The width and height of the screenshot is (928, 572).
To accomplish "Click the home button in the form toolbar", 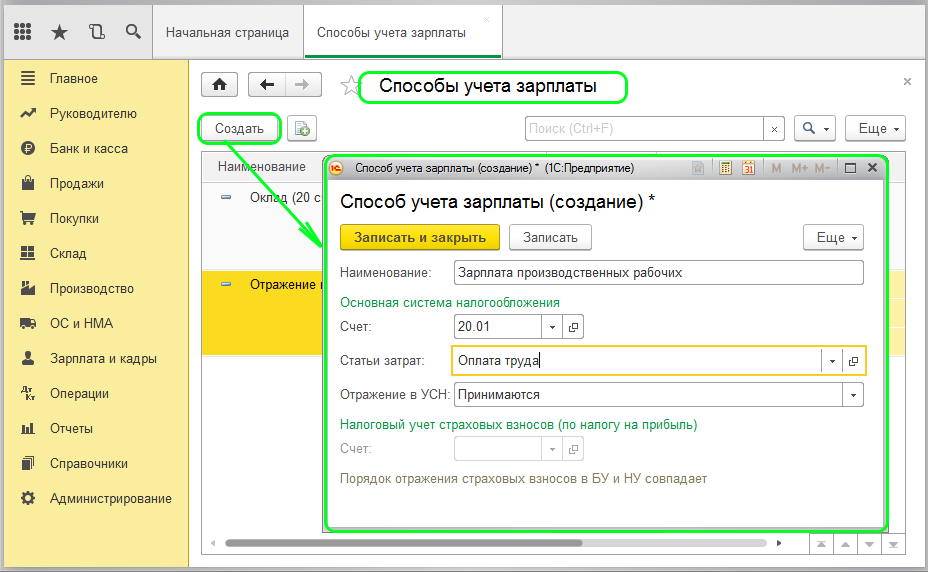I will click(220, 85).
